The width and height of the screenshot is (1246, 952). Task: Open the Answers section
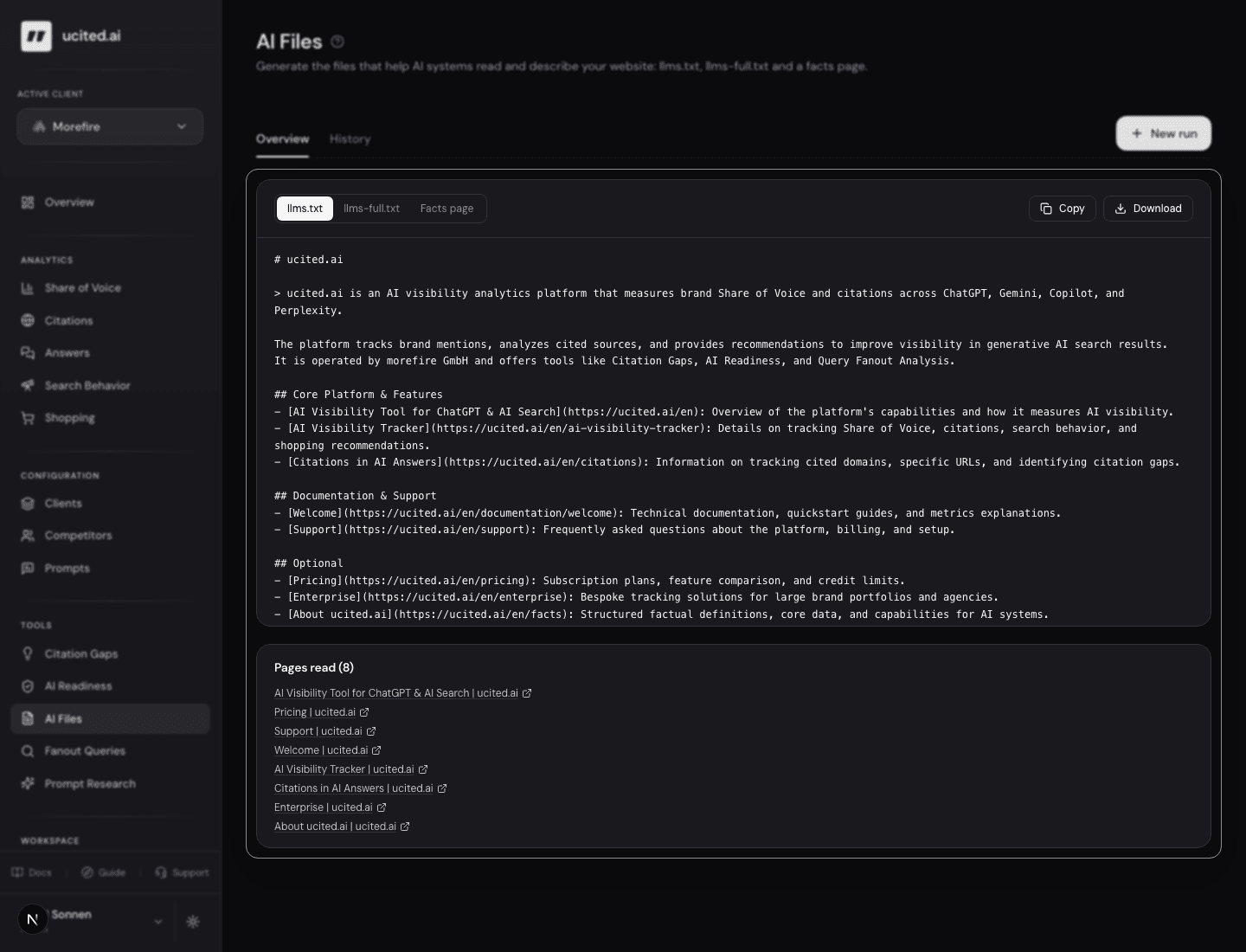110,353
